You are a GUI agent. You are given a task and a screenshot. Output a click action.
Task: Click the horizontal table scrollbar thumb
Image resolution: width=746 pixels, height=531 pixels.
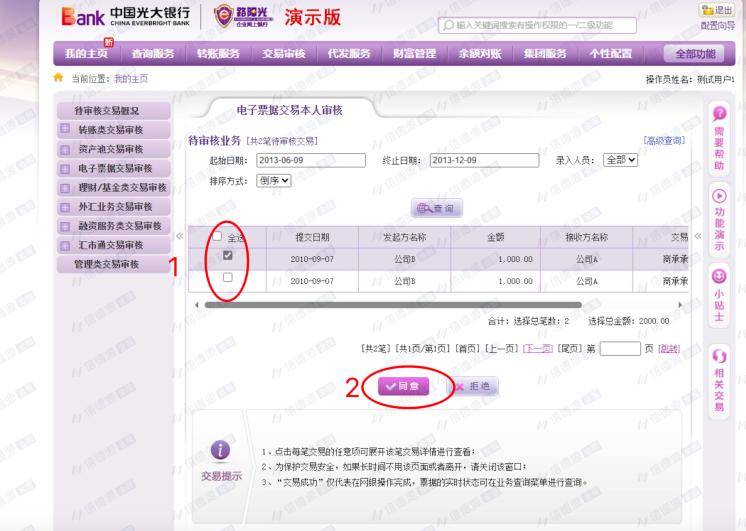click(393, 305)
